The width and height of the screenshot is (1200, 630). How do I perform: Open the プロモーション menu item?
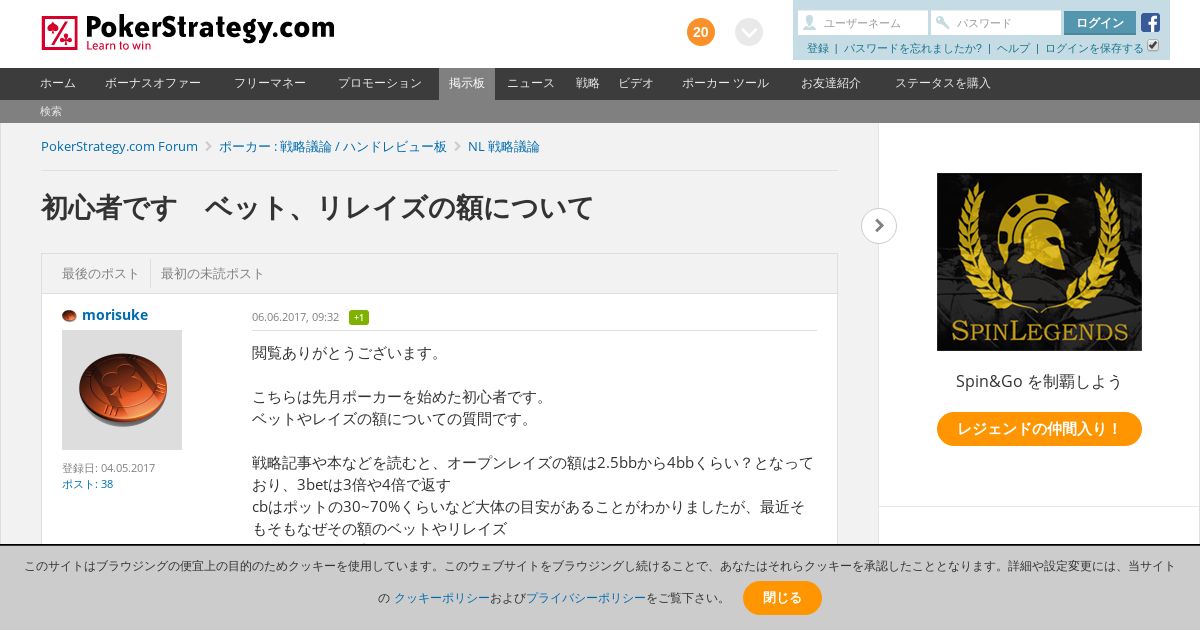click(380, 83)
